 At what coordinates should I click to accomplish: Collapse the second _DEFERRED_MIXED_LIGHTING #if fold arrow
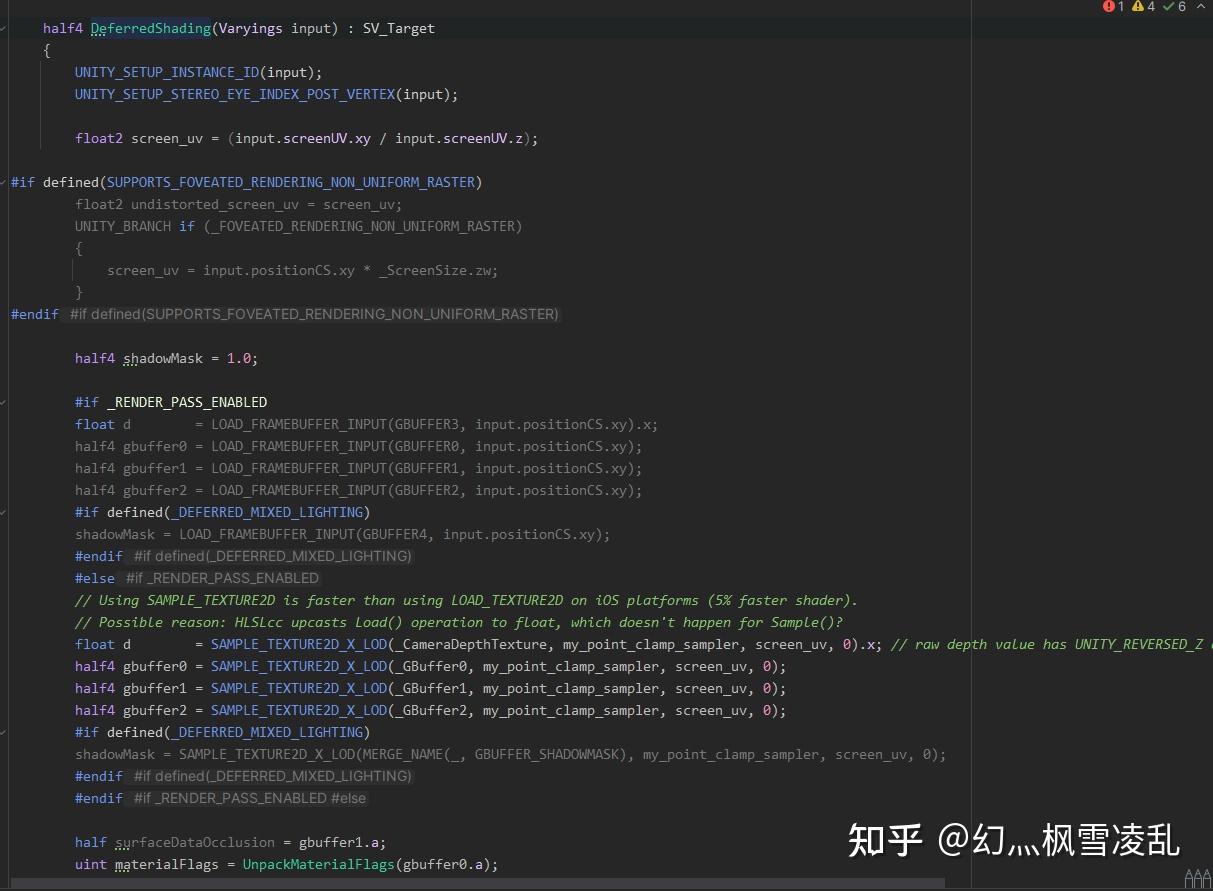3,732
